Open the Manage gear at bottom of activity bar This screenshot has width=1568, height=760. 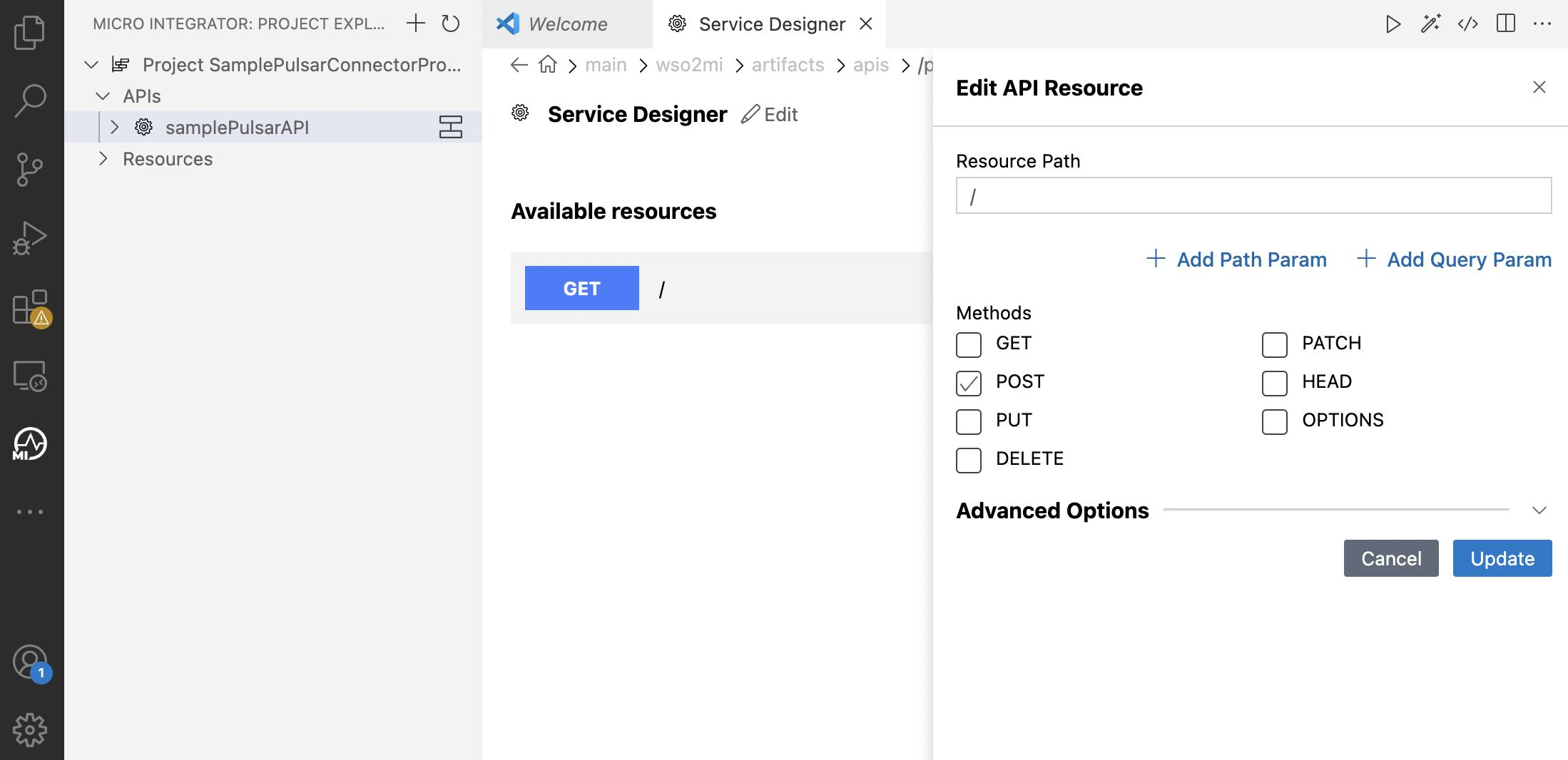[x=30, y=730]
